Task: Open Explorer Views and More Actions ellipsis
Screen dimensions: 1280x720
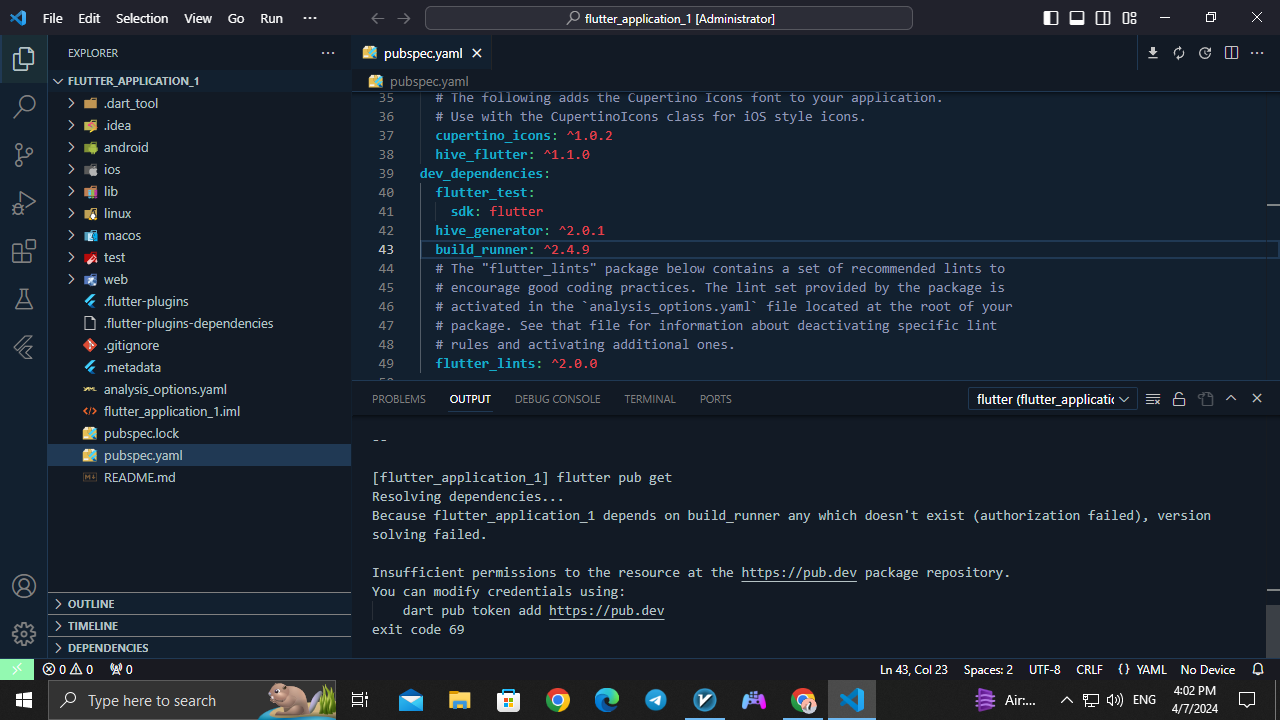Action: click(328, 53)
